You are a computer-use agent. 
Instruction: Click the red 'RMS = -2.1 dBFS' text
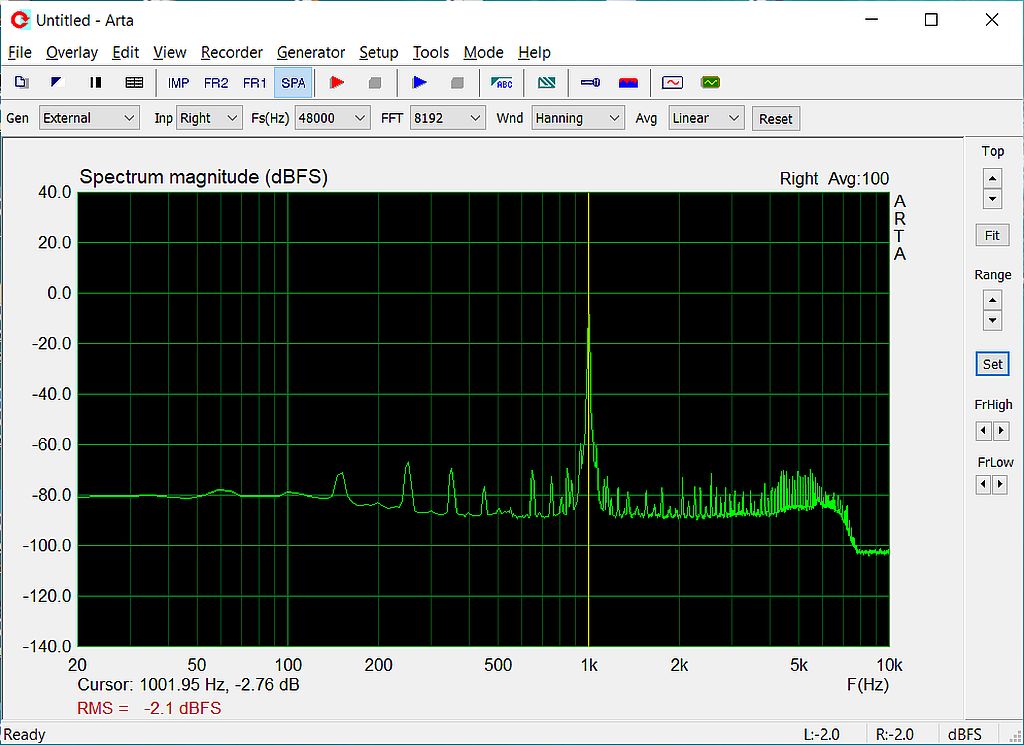[149, 708]
